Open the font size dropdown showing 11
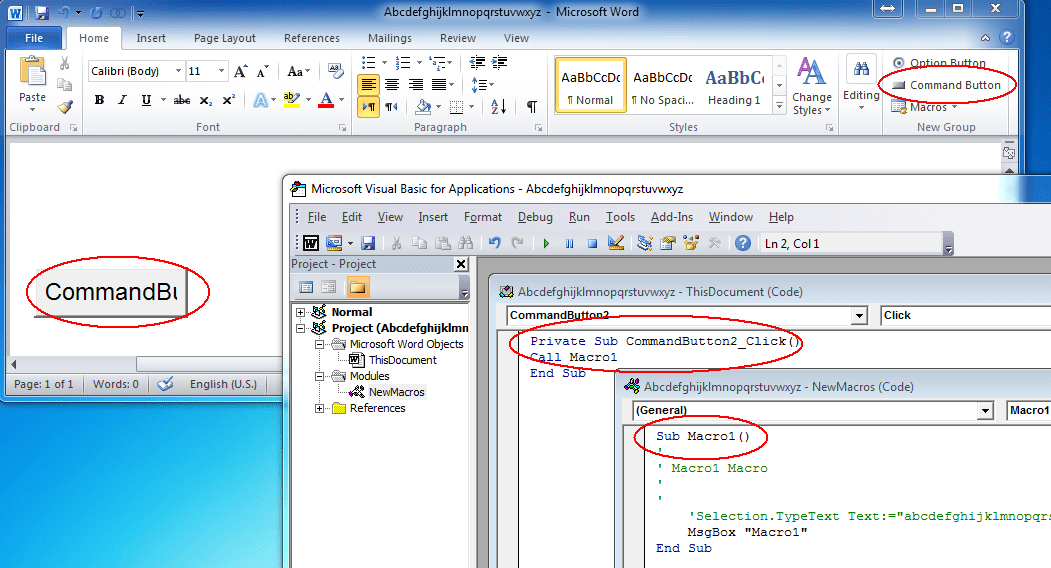The height and width of the screenshot is (568, 1051). tap(221, 71)
